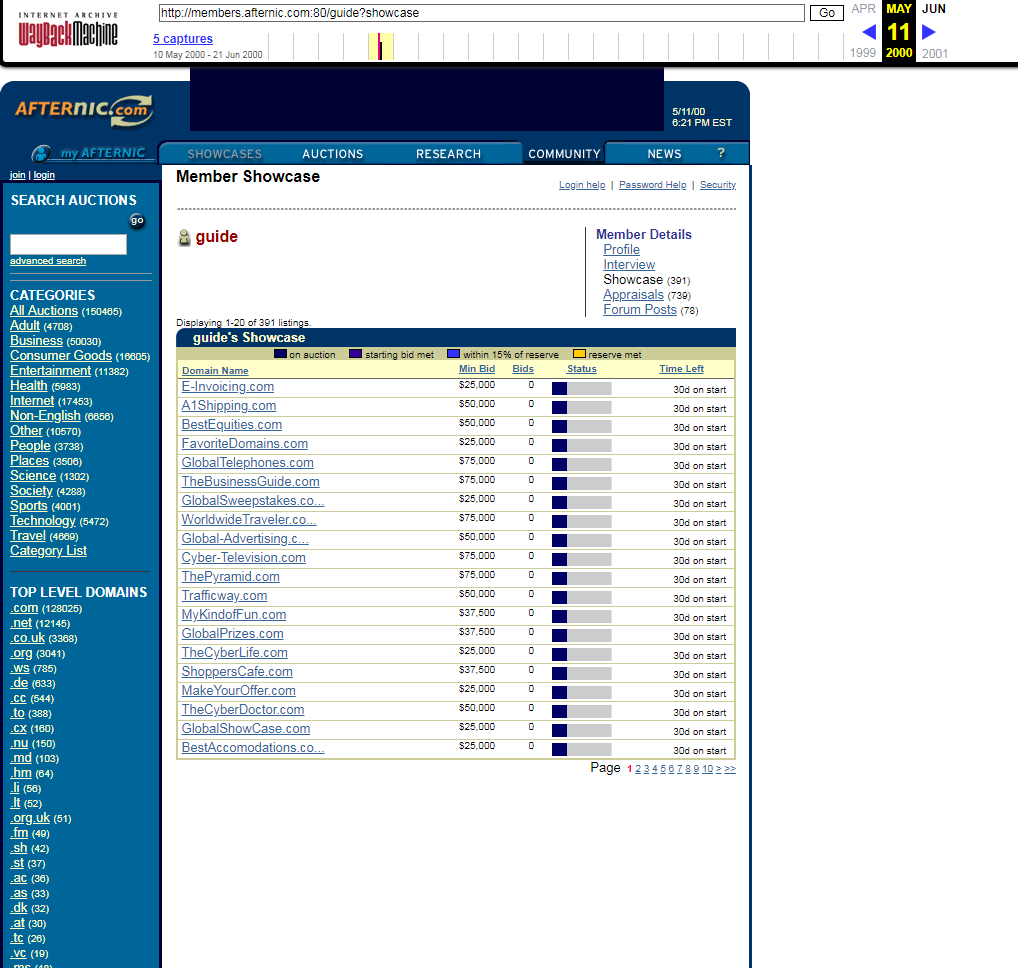Click the 'on auction' legend color swatch
Image resolution: width=1018 pixels, height=968 pixels.
(x=280, y=354)
